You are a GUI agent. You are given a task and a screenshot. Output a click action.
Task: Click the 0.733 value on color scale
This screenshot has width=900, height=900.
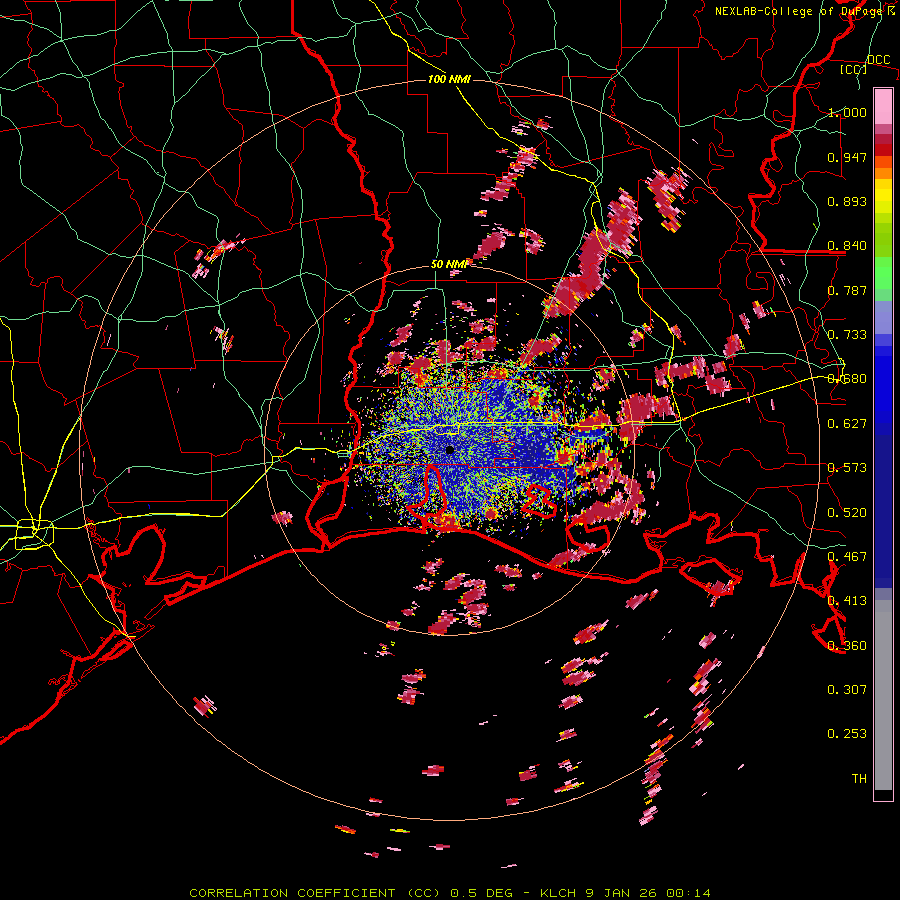847,335
